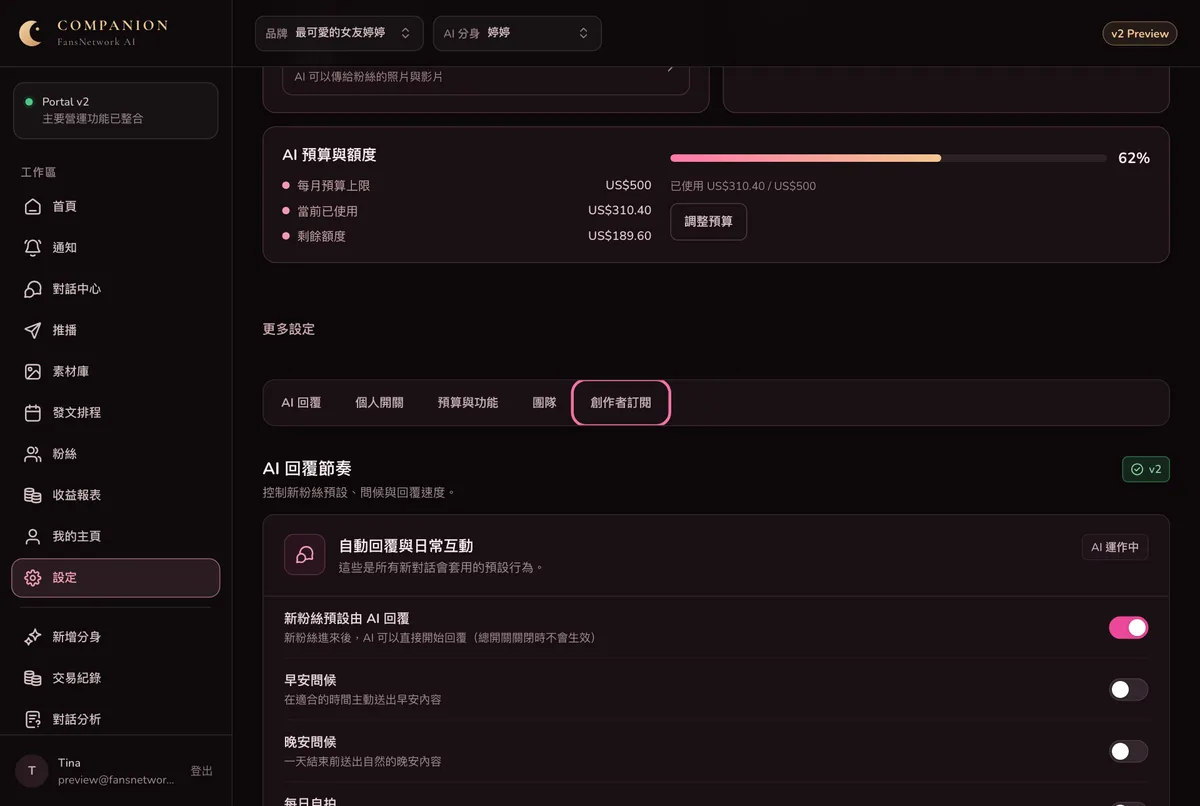The image size is (1200, 806).
Task: Click the 62% usage value
Action: (1134, 158)
